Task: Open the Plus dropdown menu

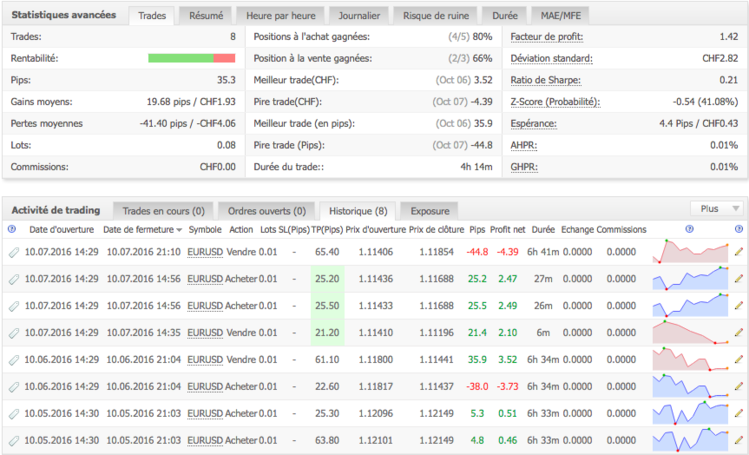Action: click(x=716, y=209)
